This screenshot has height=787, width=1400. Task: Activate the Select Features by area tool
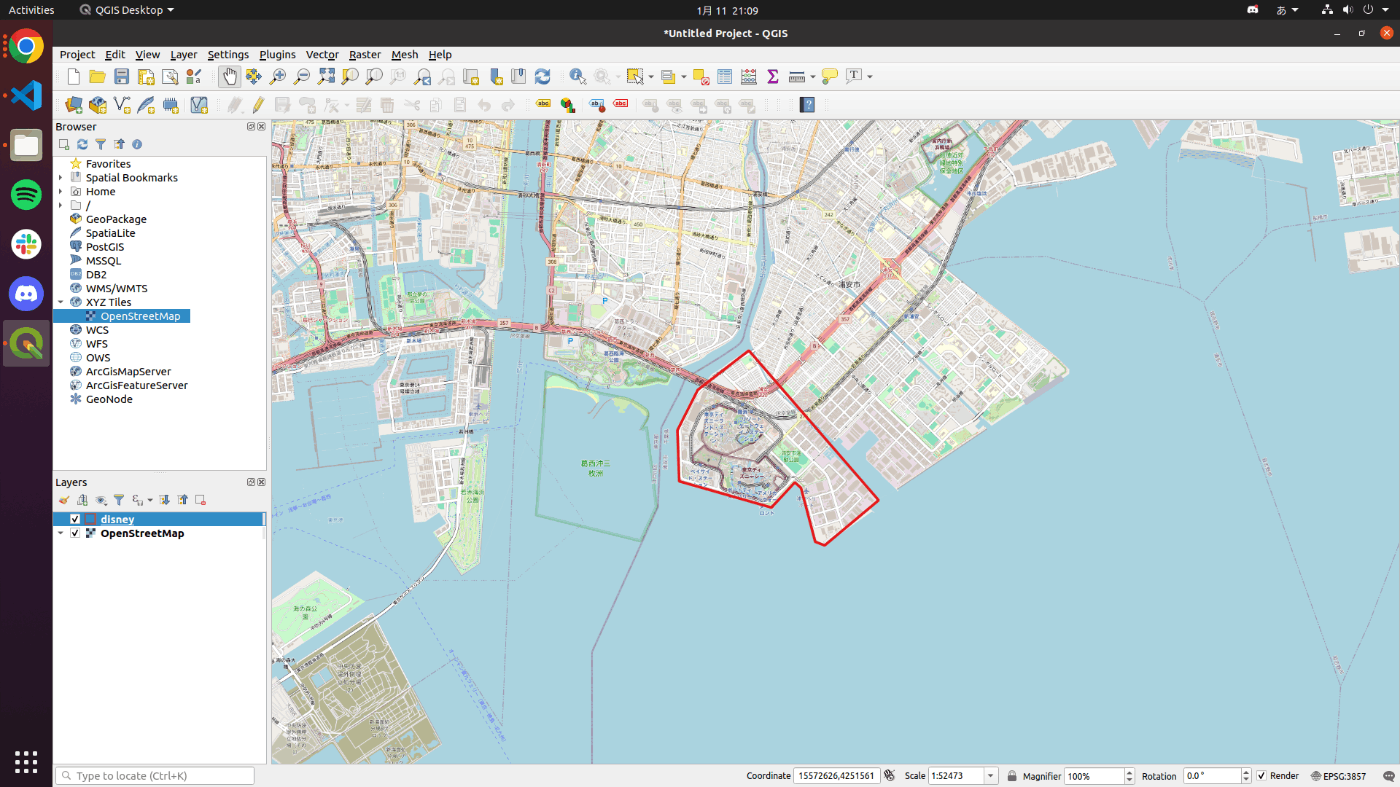click(634, 77)
